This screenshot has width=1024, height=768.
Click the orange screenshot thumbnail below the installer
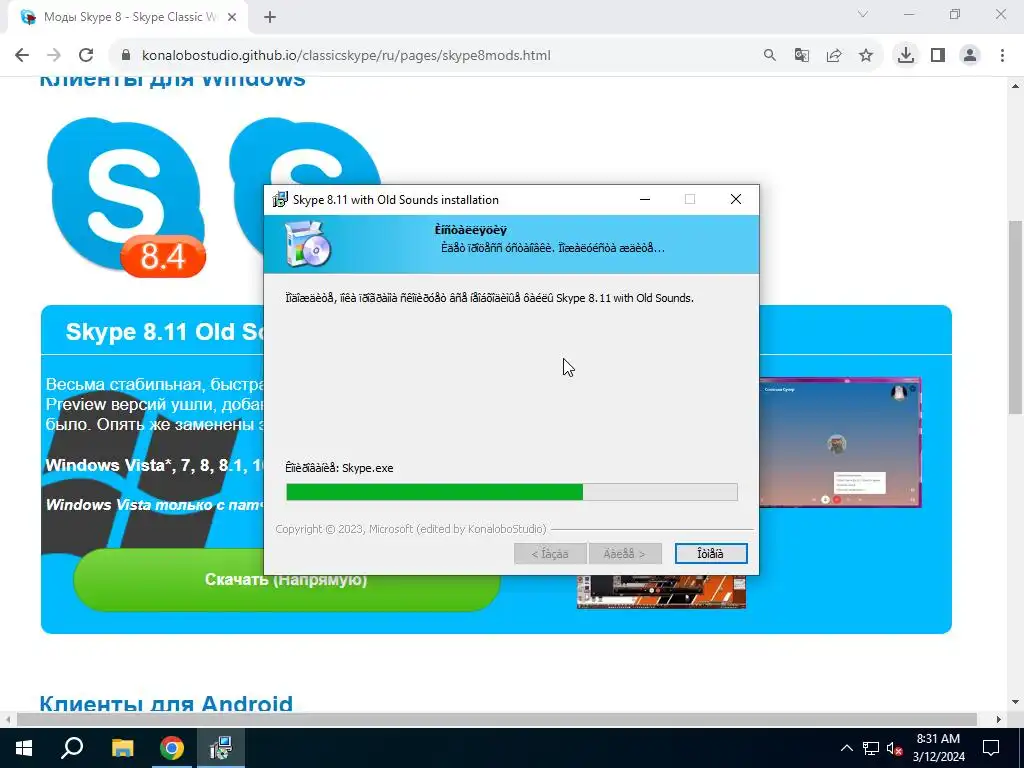[661, 592]
